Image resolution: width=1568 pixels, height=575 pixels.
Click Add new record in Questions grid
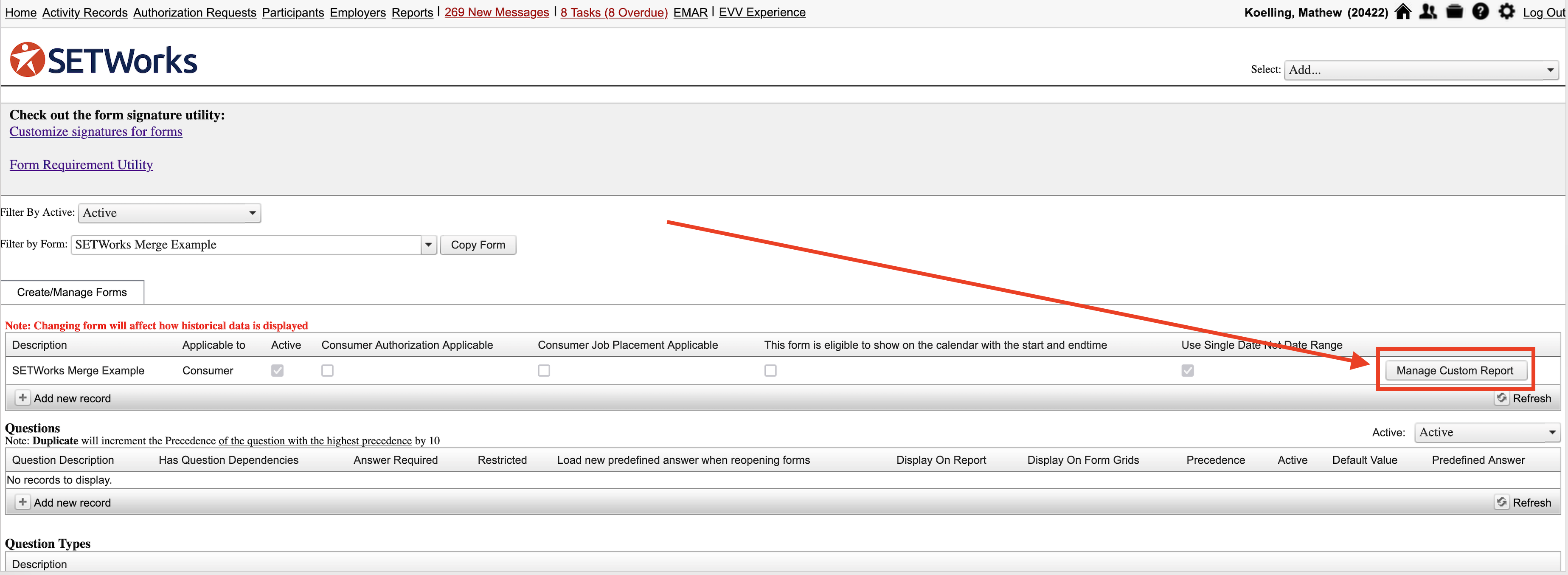72,502
